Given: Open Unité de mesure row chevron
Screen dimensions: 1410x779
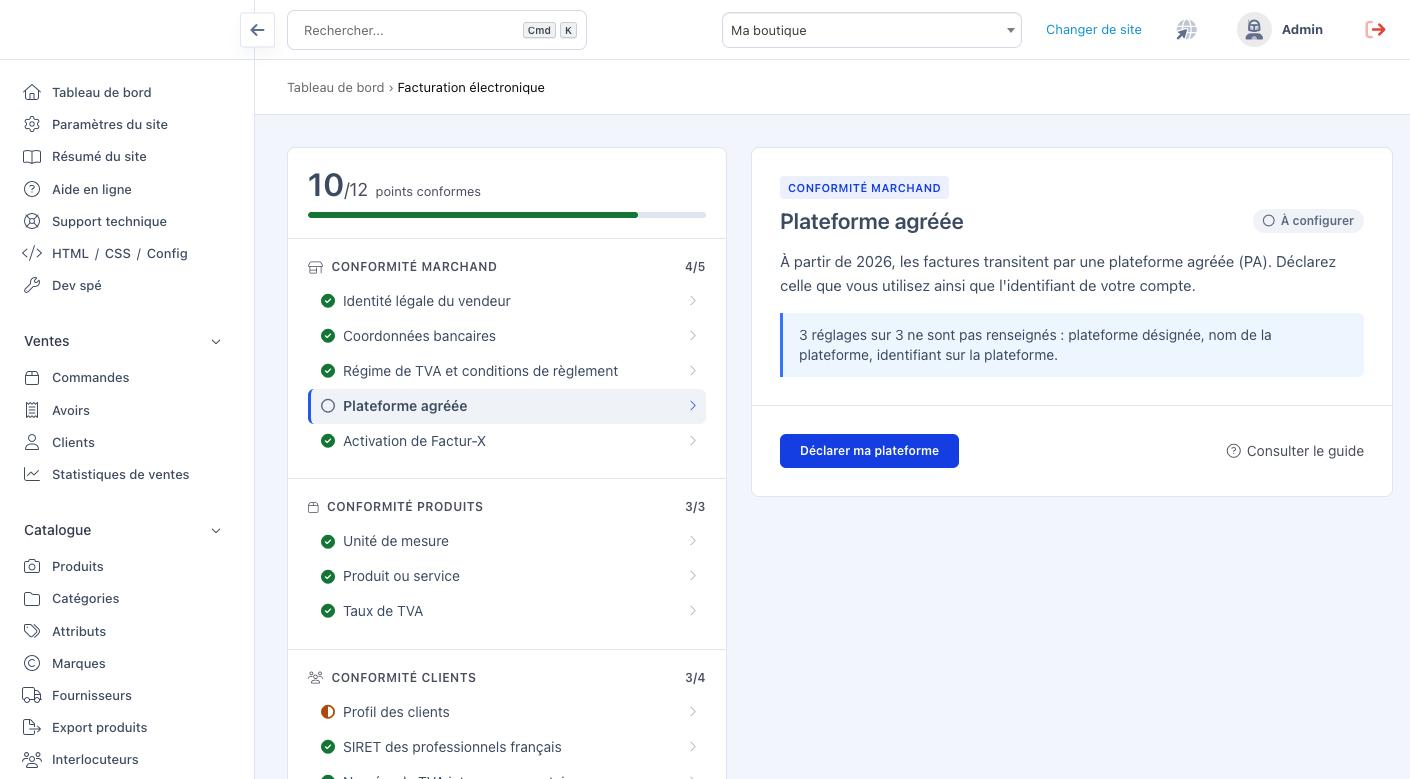Looking at the screenshot, I should (x=693, y=541).
